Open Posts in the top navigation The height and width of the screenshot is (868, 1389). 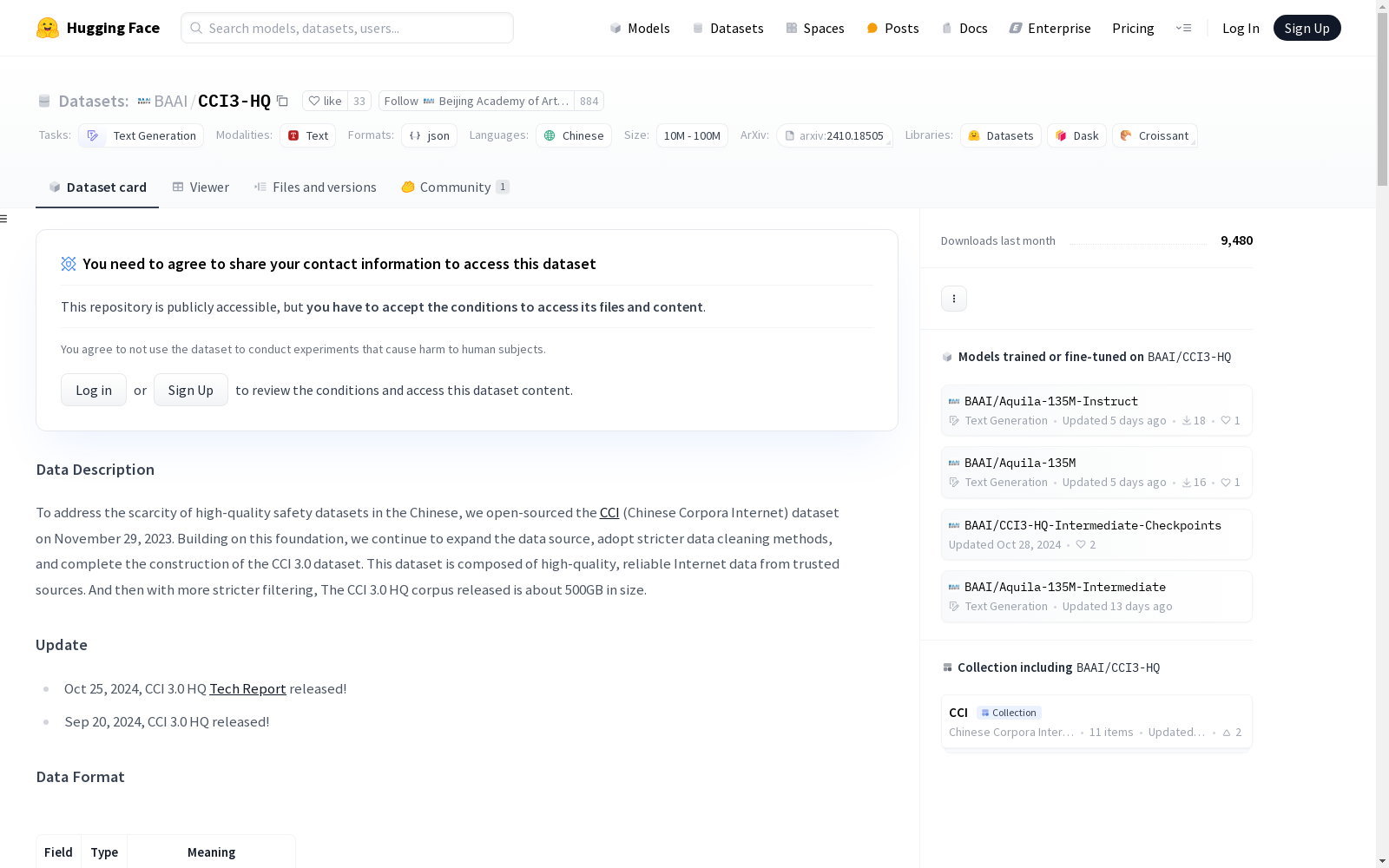(892, 28)
